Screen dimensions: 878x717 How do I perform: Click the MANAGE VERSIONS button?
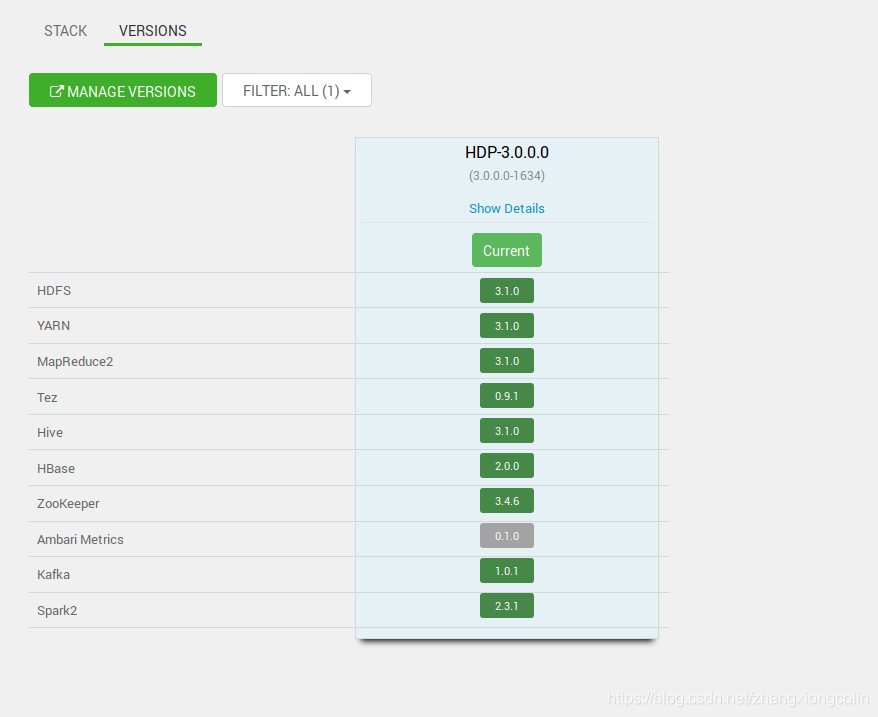[123, 90]
